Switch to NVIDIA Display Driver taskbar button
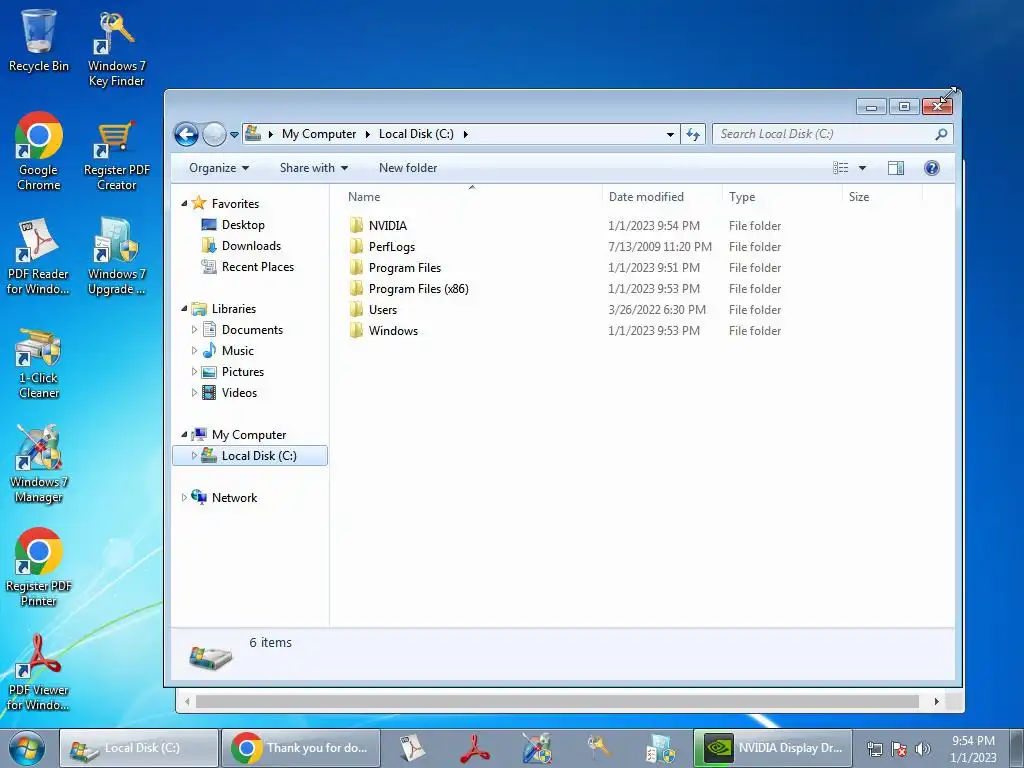1024x768 pixels. [x=773, y=748]
